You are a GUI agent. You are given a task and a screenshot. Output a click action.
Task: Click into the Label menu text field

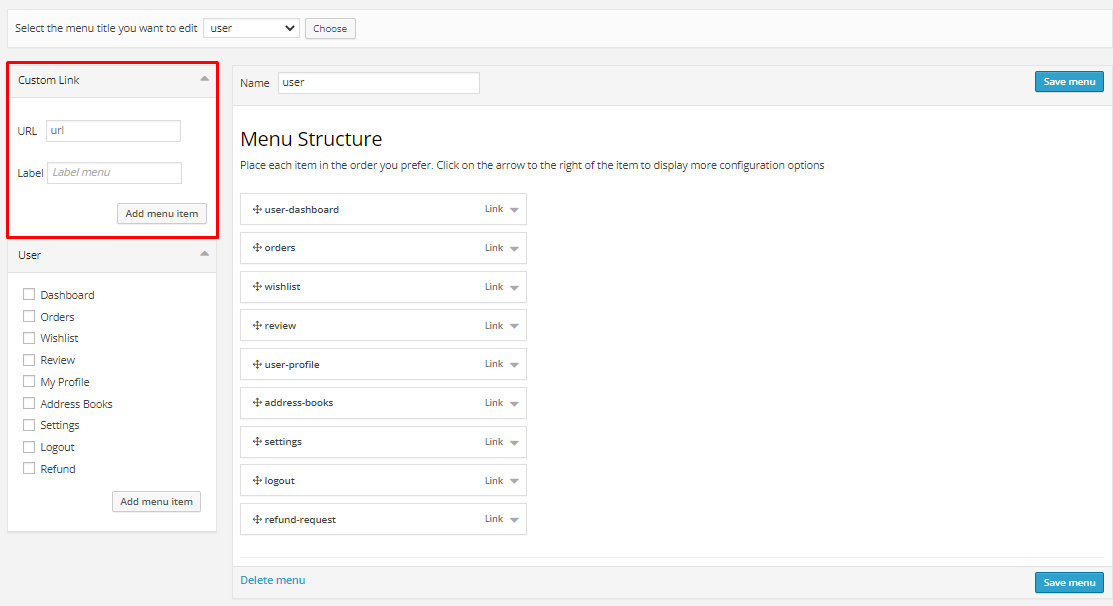click(x=114, y=173)
